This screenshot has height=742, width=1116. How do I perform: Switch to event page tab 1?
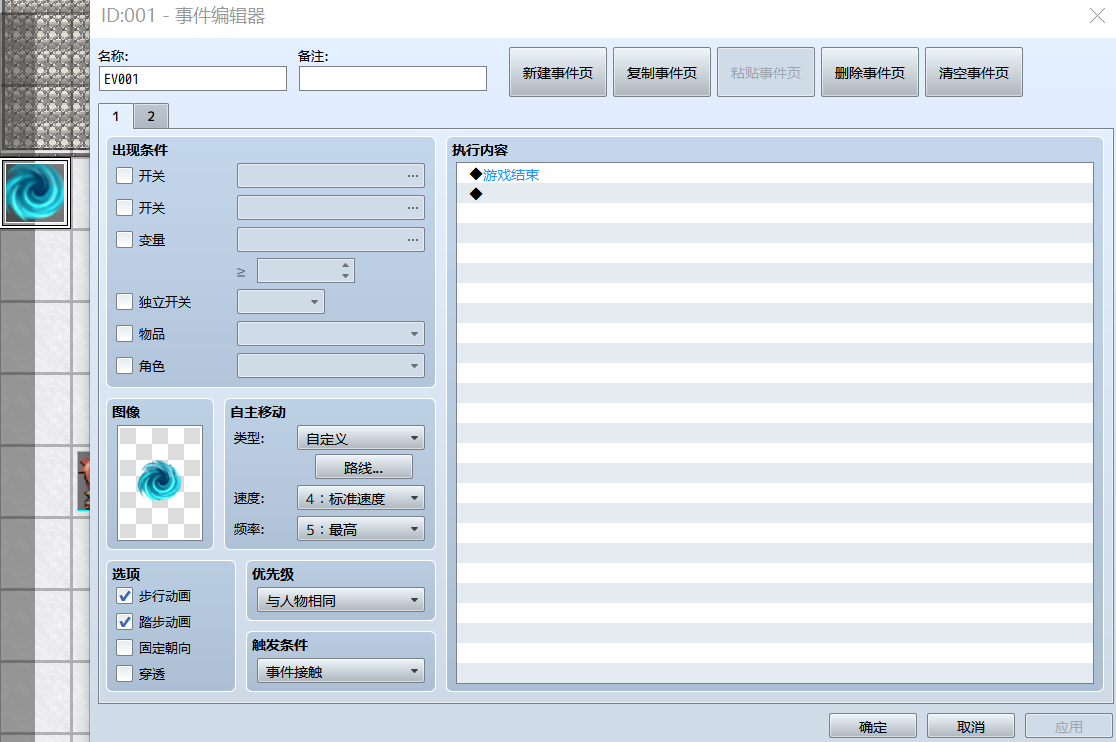coord(116,116)
